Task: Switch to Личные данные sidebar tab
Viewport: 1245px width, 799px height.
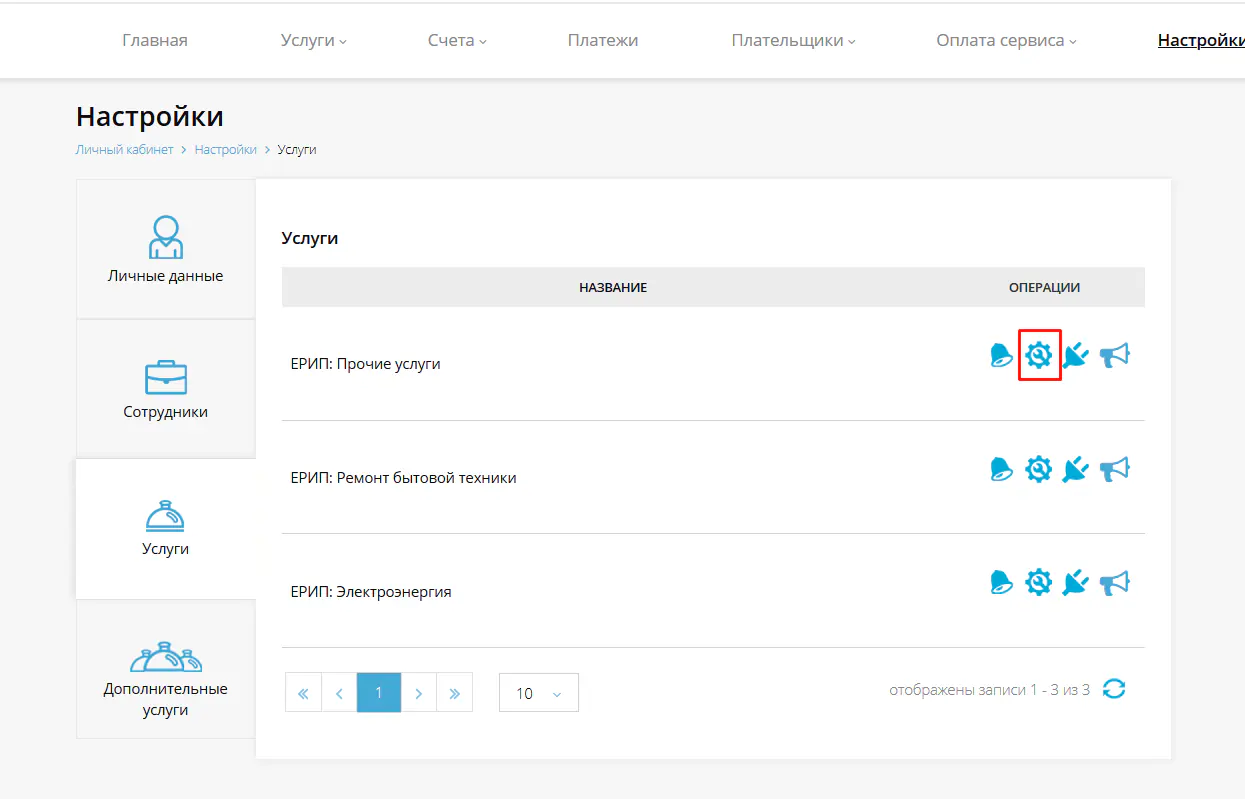Action: pyautogui.click(x=166, y=250)
